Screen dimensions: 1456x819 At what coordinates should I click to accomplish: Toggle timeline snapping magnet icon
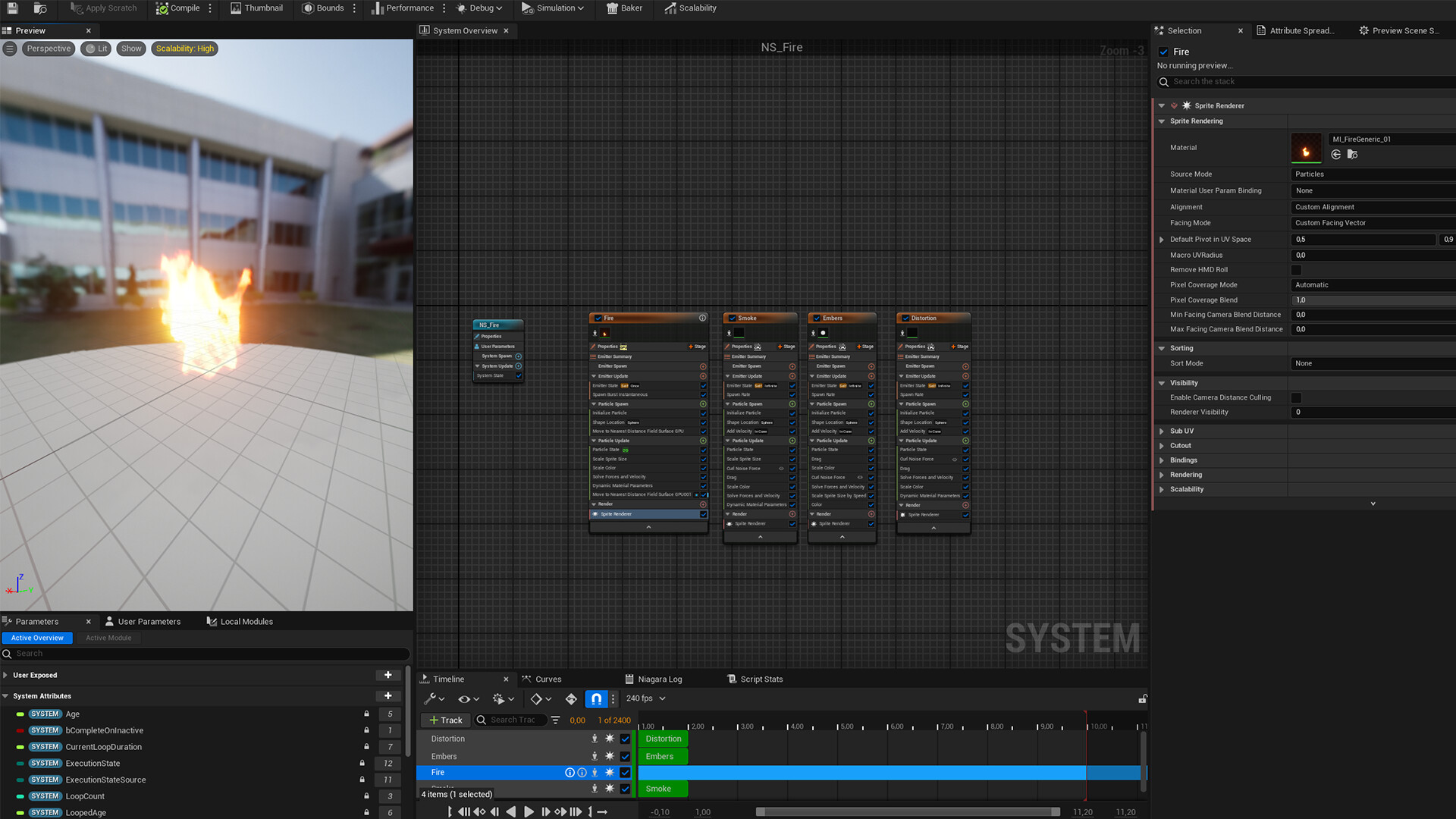[x=596, y=698]
